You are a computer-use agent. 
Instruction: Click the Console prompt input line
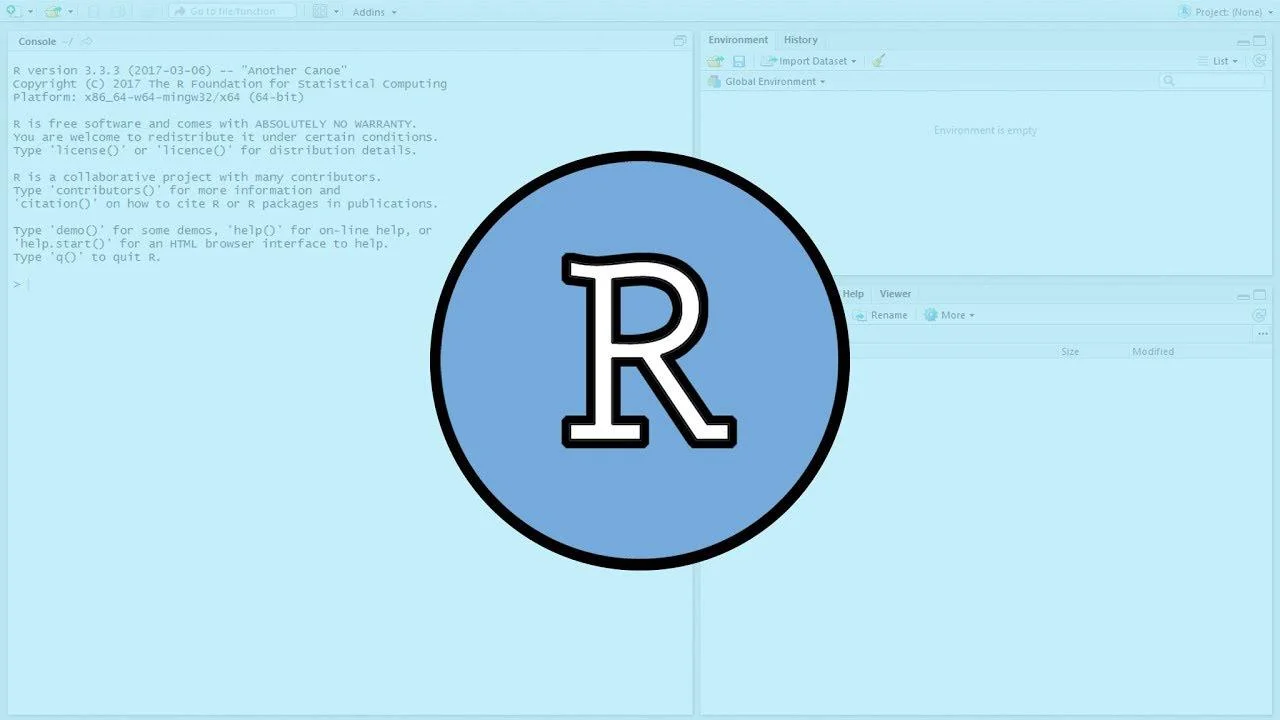point(350,285)
